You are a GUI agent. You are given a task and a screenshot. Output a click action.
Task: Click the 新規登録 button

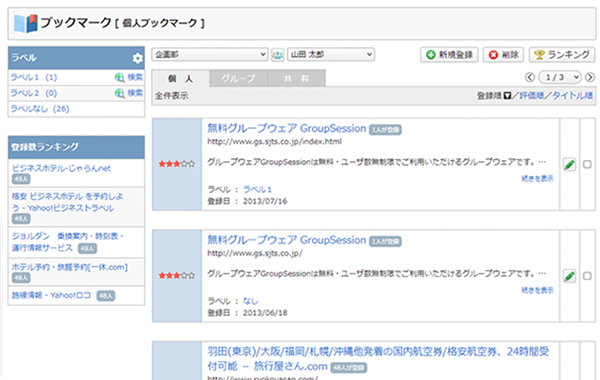coord(449,55)
